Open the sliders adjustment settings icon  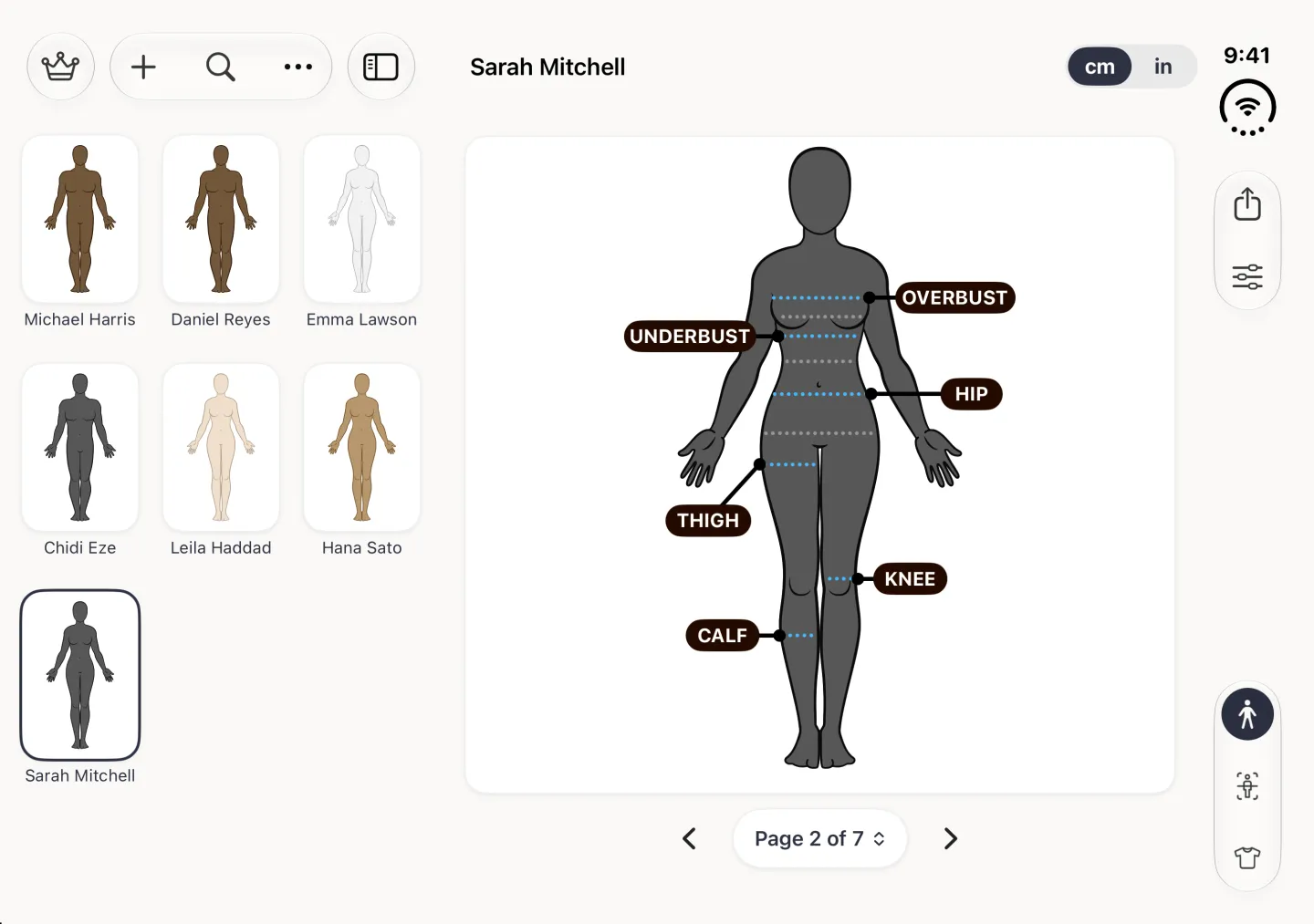tap(1247, 276)
